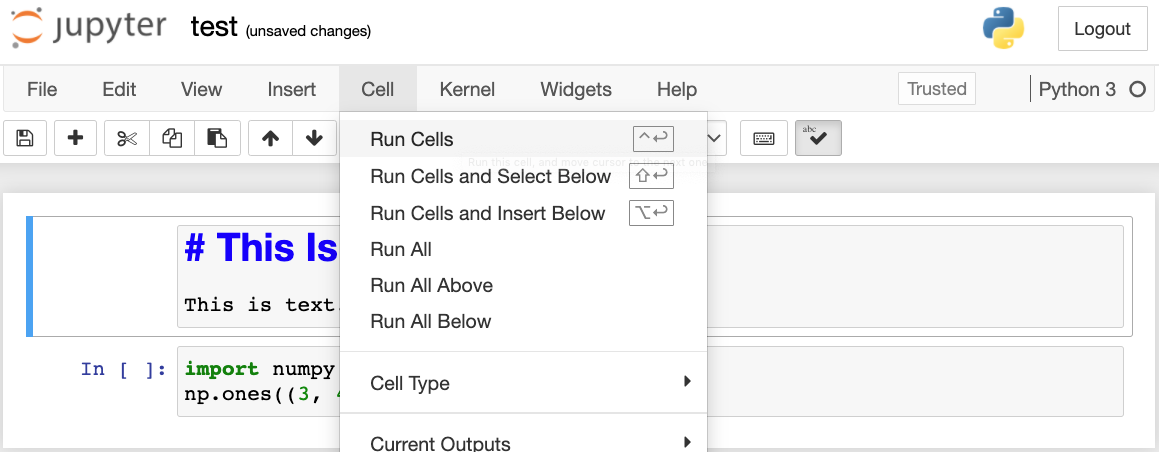
Task: Click the Trusted notebook indicator
Action: click(x=936, y=89)
